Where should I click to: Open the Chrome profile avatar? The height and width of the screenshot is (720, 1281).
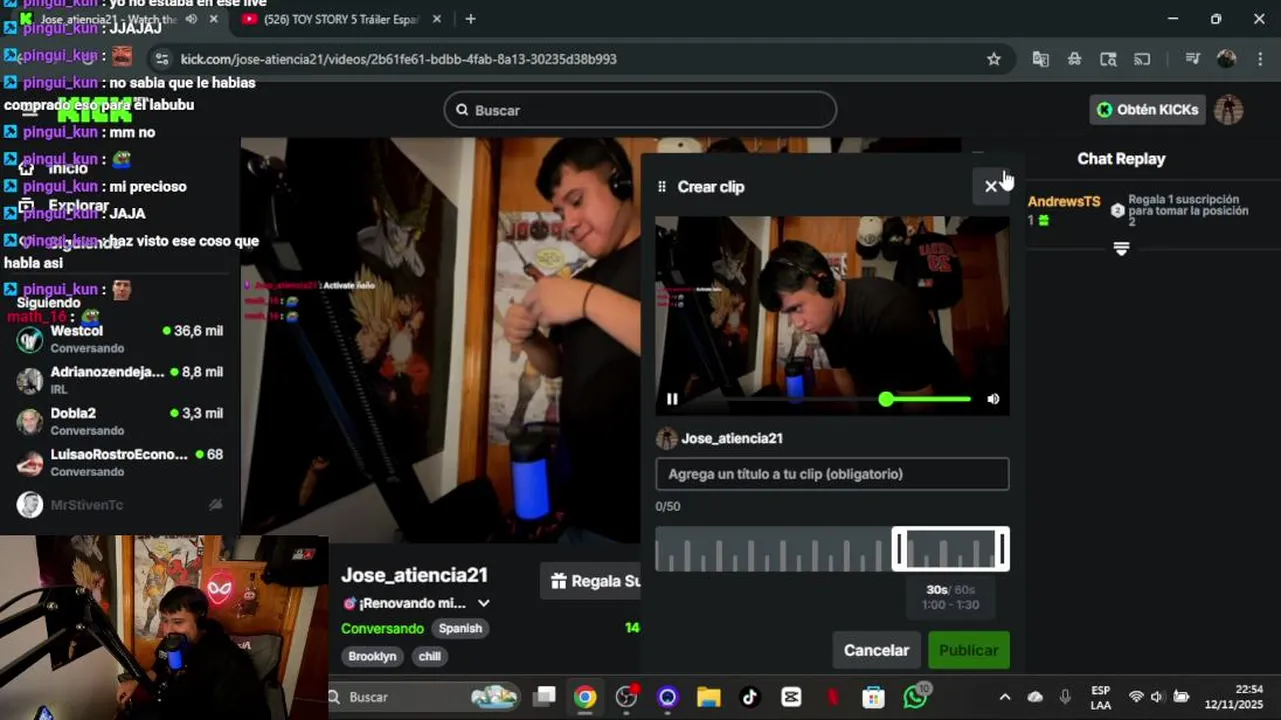(1226, 59)
